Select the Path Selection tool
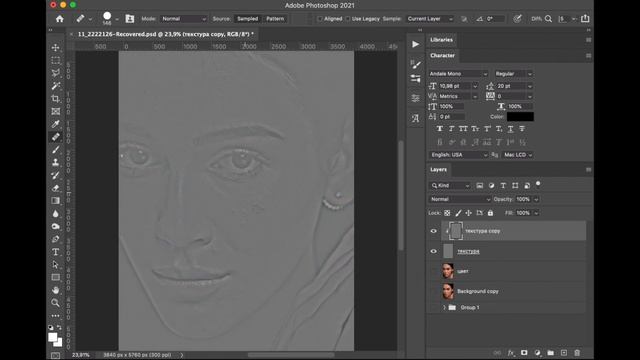 [x=56, y=264]
